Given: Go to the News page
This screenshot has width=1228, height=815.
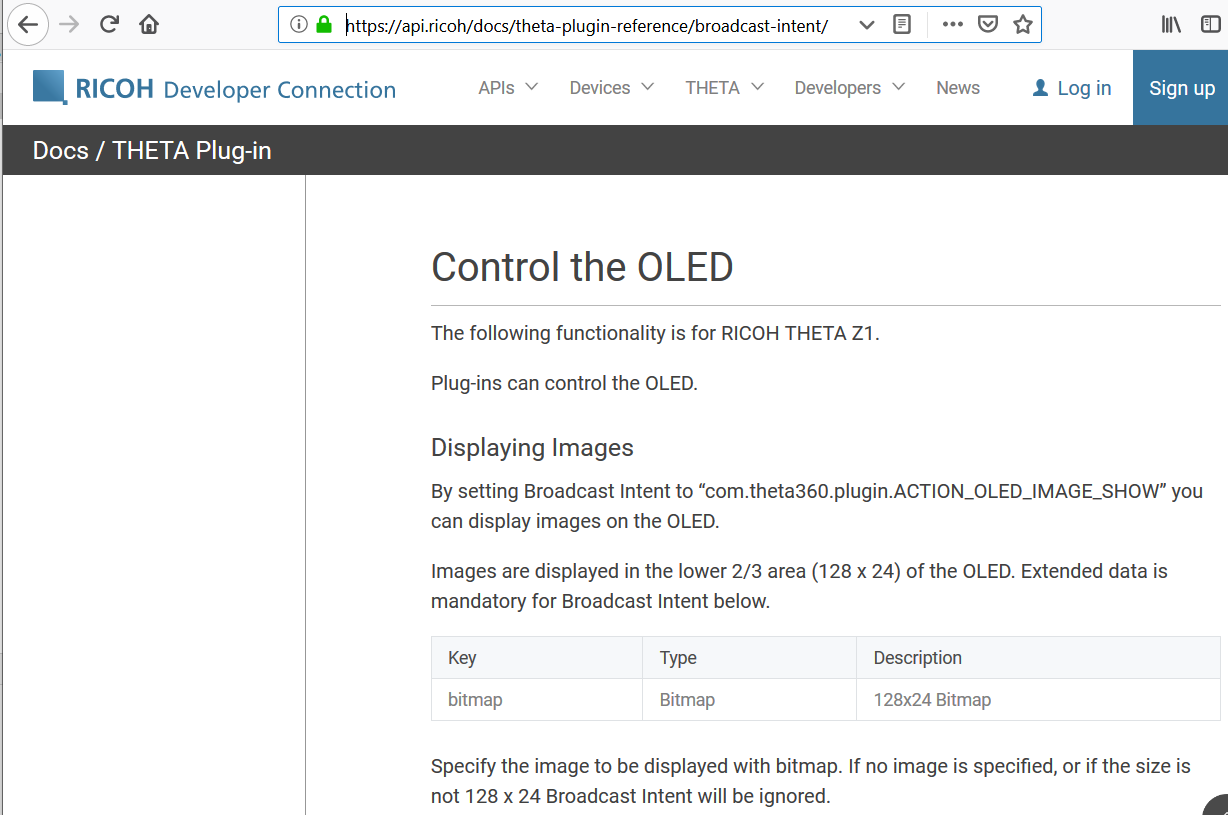Looking at the screenshot, I should click(958, 88).
